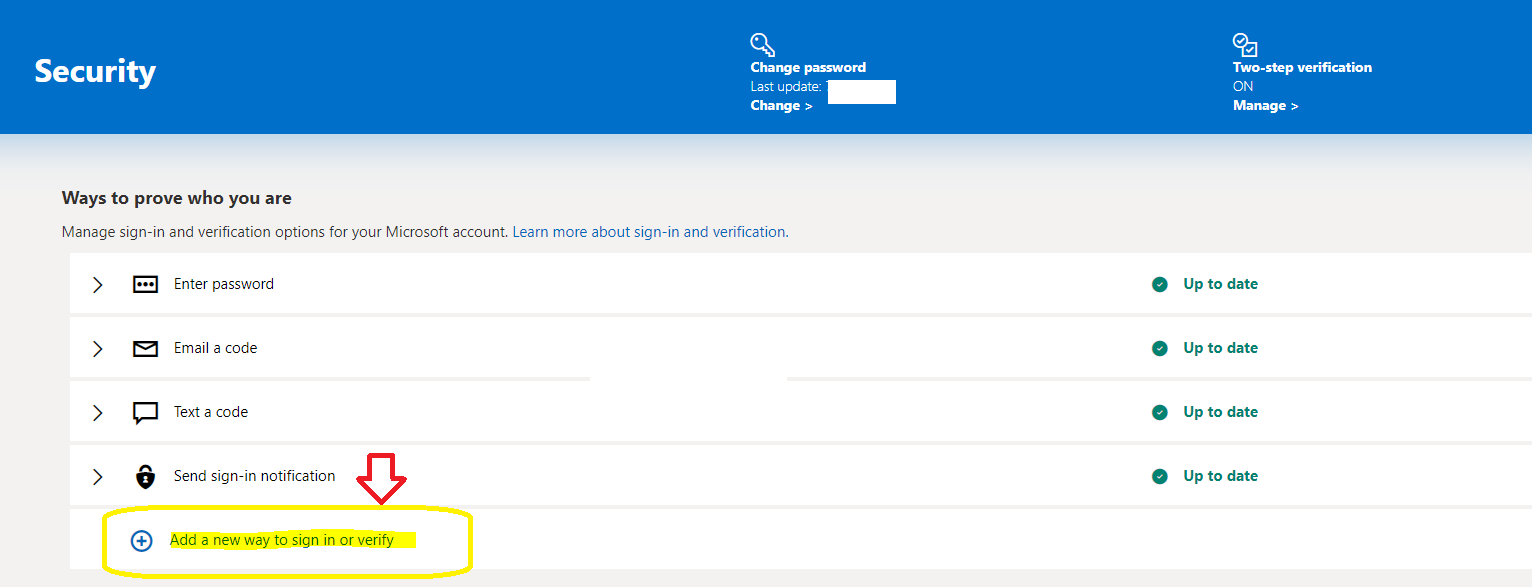Click the Enter password label
The height and width of the screenshot is (587, 1532).
tap(224, 284)
